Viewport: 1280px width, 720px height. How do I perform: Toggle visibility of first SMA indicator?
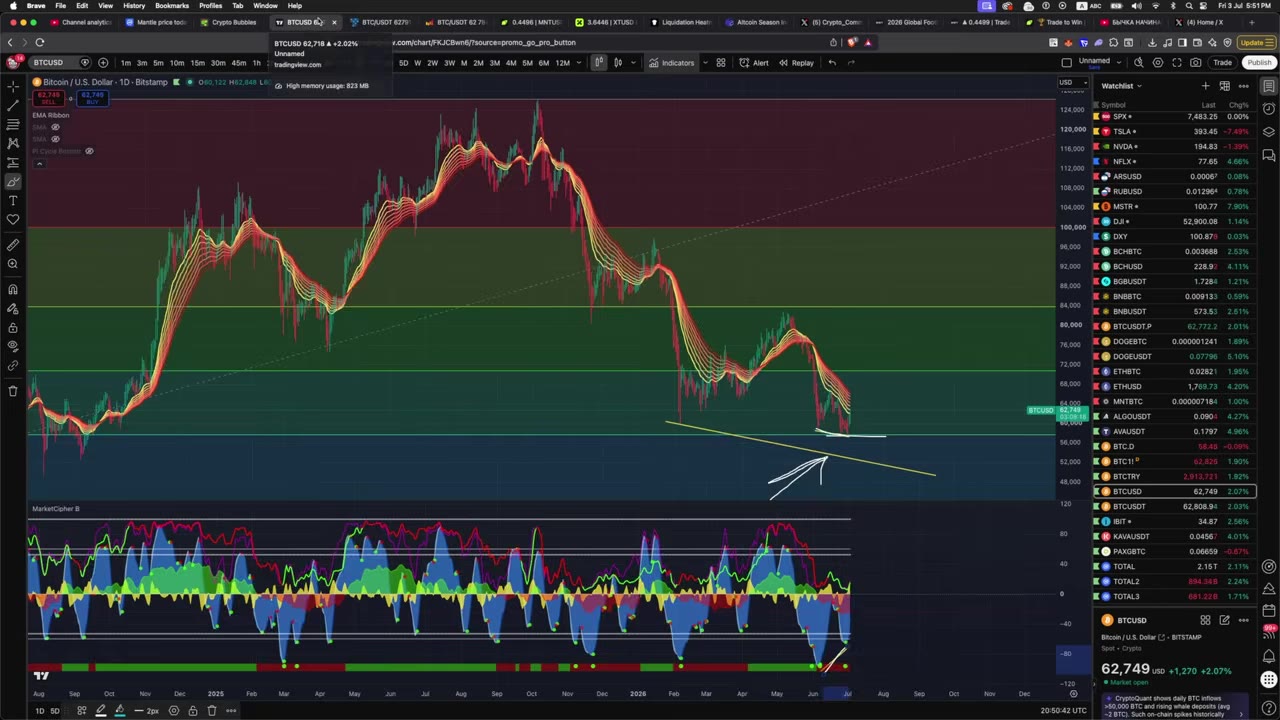55,127
